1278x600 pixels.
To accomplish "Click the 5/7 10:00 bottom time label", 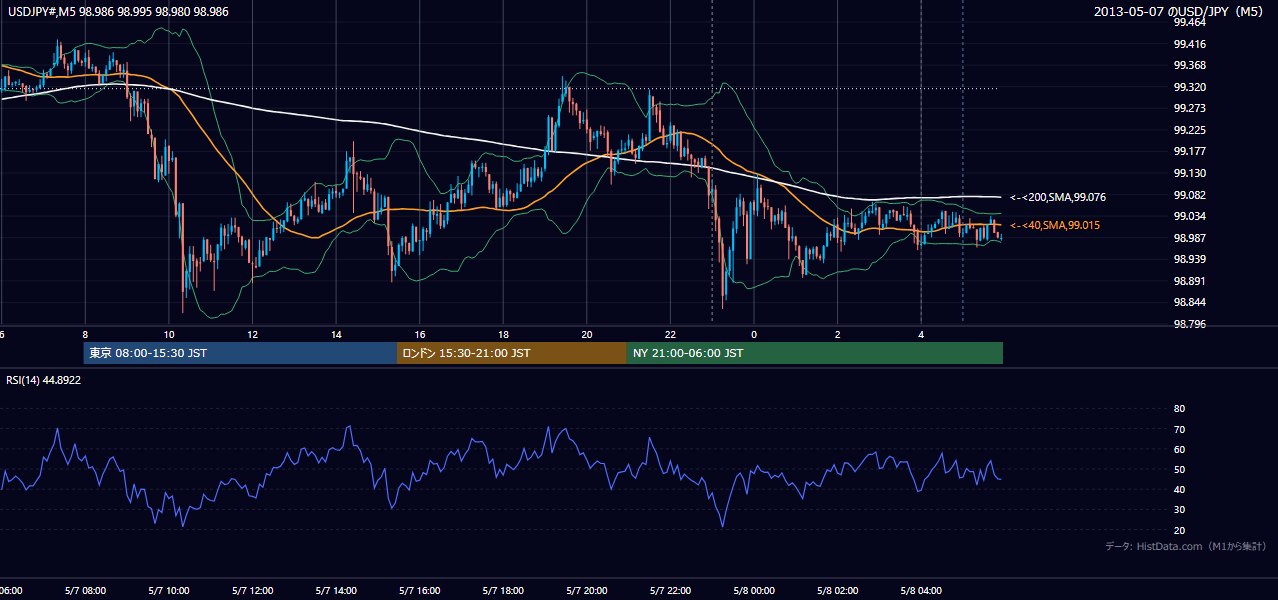I will (x=169, y=591).
